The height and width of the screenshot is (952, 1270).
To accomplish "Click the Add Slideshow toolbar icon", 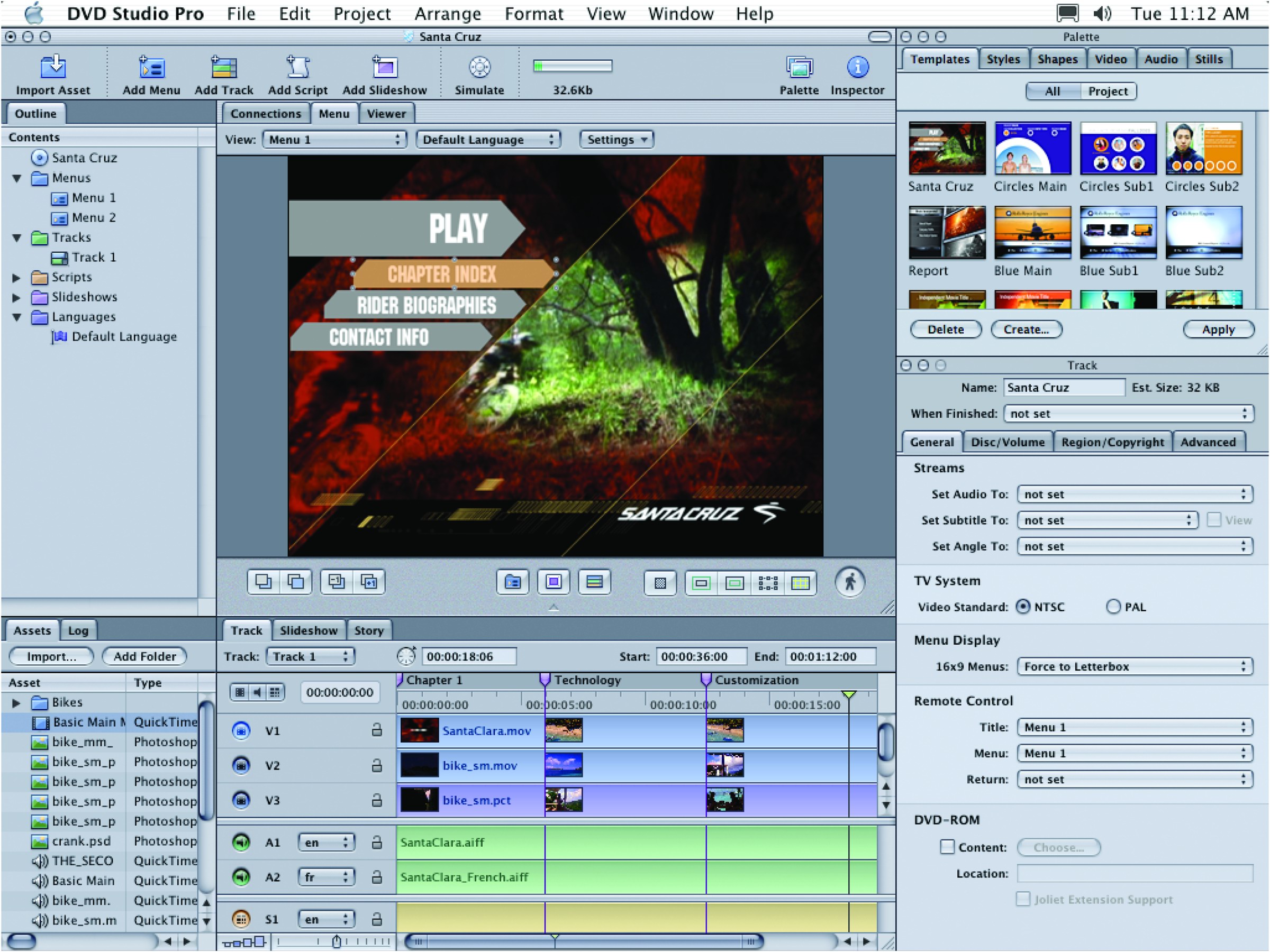I will 384,68.
